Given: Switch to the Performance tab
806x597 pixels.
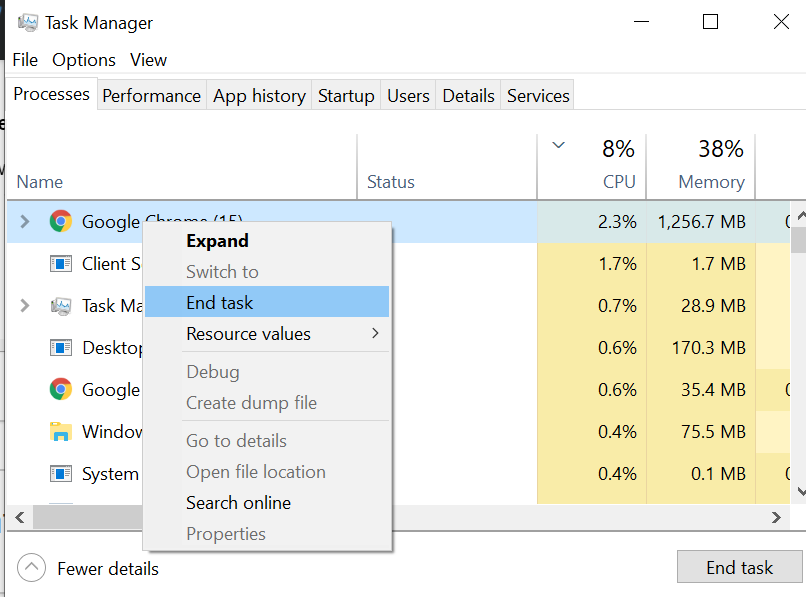Looking at the screenshot, I should (151, 96).
